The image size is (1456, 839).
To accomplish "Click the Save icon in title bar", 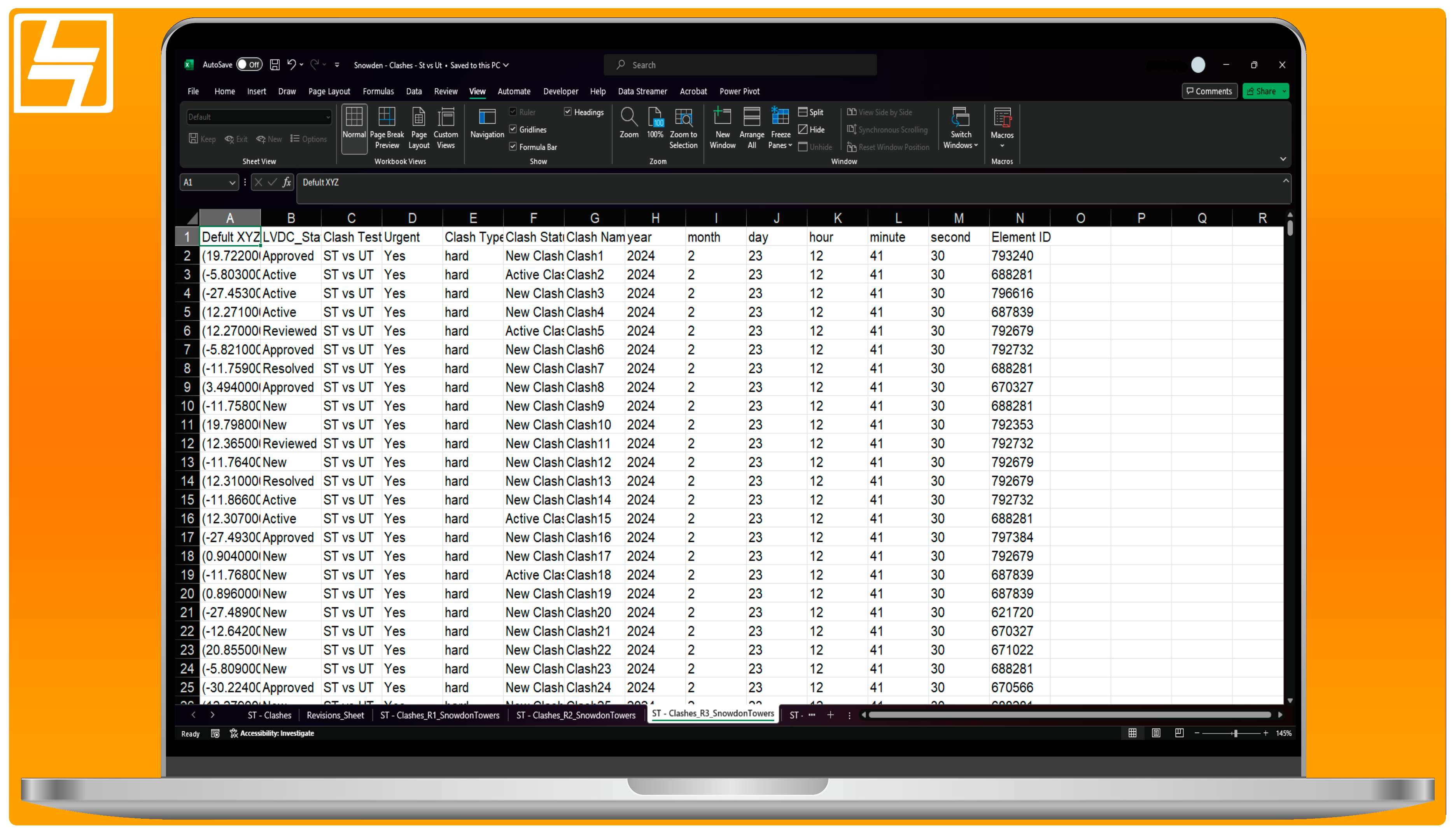I will 275,65.
